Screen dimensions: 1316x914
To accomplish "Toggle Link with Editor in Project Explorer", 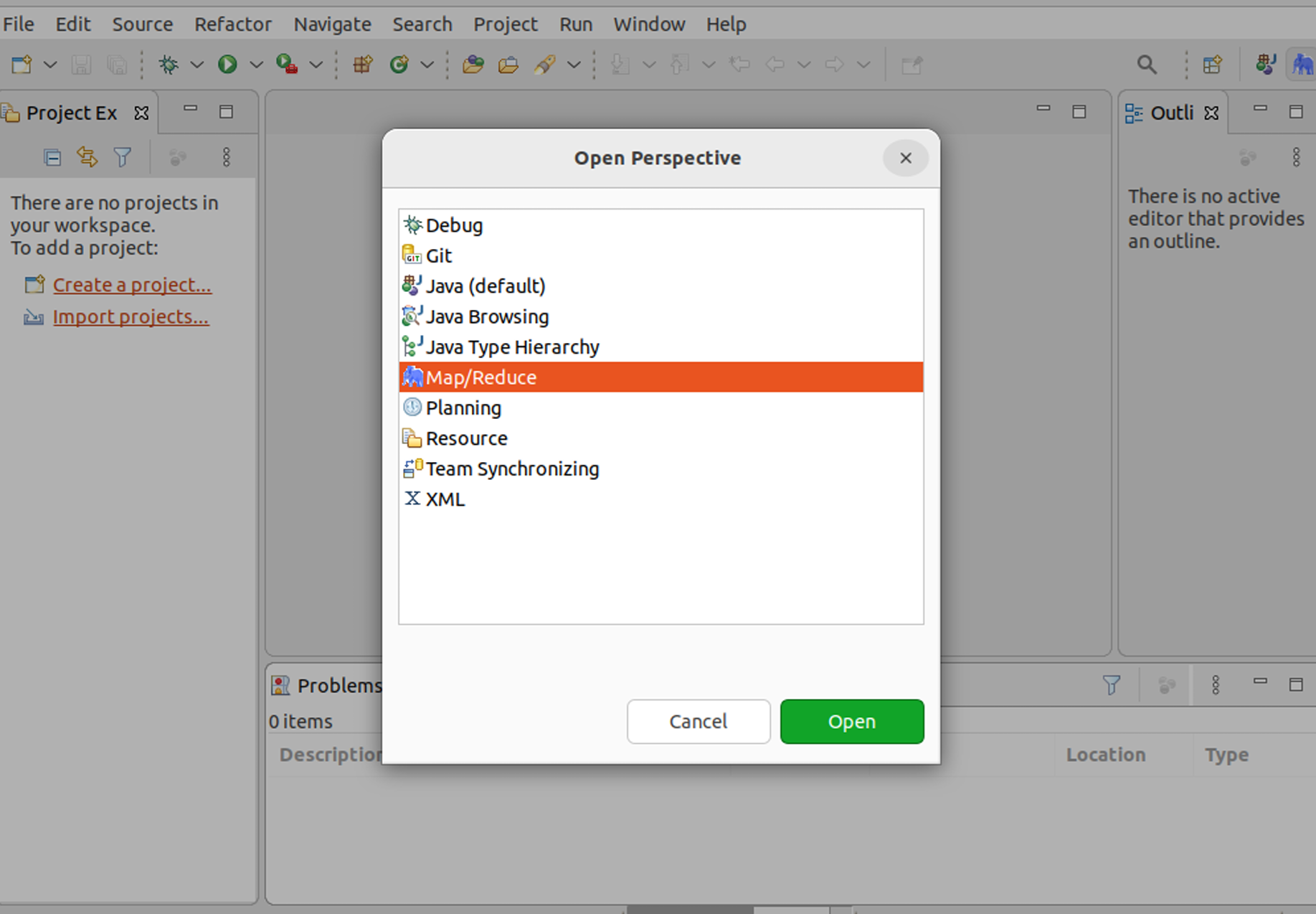I will [87, 157].
